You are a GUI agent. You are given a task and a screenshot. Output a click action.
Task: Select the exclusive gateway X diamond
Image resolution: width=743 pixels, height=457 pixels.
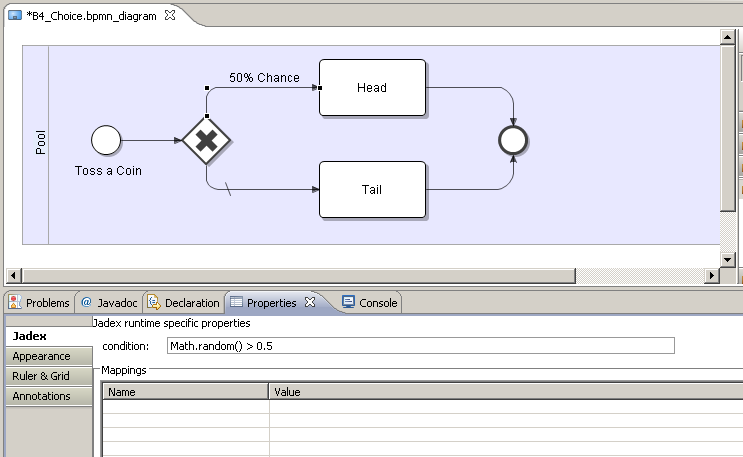click(x=206, y=141)
